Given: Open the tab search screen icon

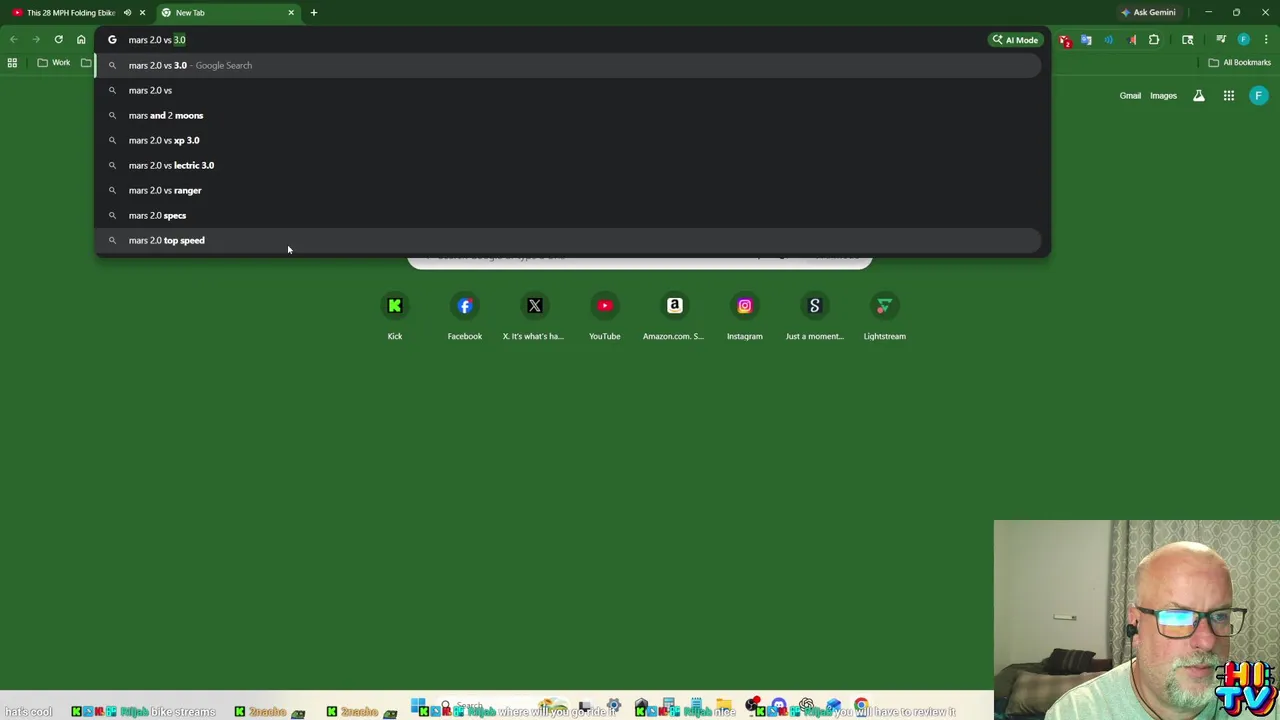Looking at the screenshot, I should (1188, 40).
